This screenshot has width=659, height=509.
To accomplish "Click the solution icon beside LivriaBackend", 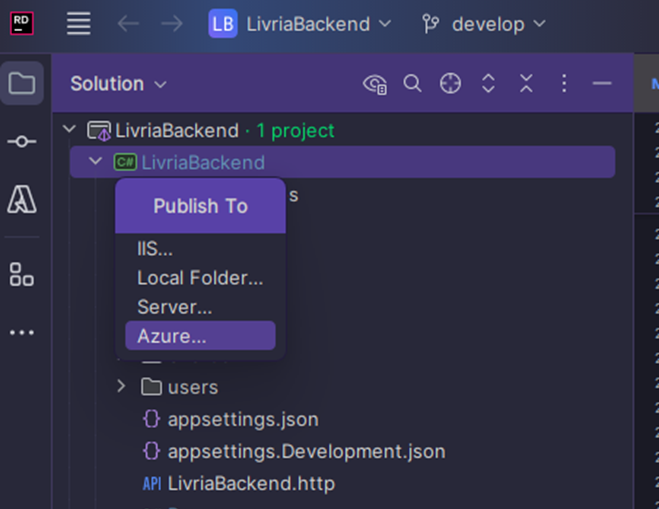I will click(x=99, y=130).
